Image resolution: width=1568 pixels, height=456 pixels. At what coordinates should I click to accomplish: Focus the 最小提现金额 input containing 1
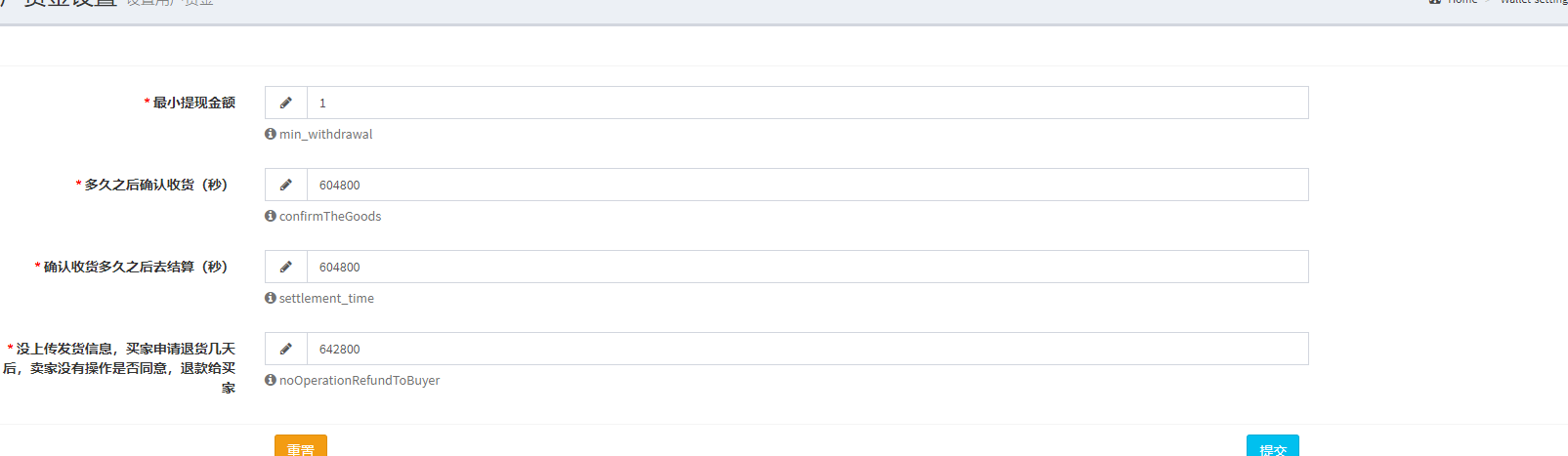(x=808, y=103)
